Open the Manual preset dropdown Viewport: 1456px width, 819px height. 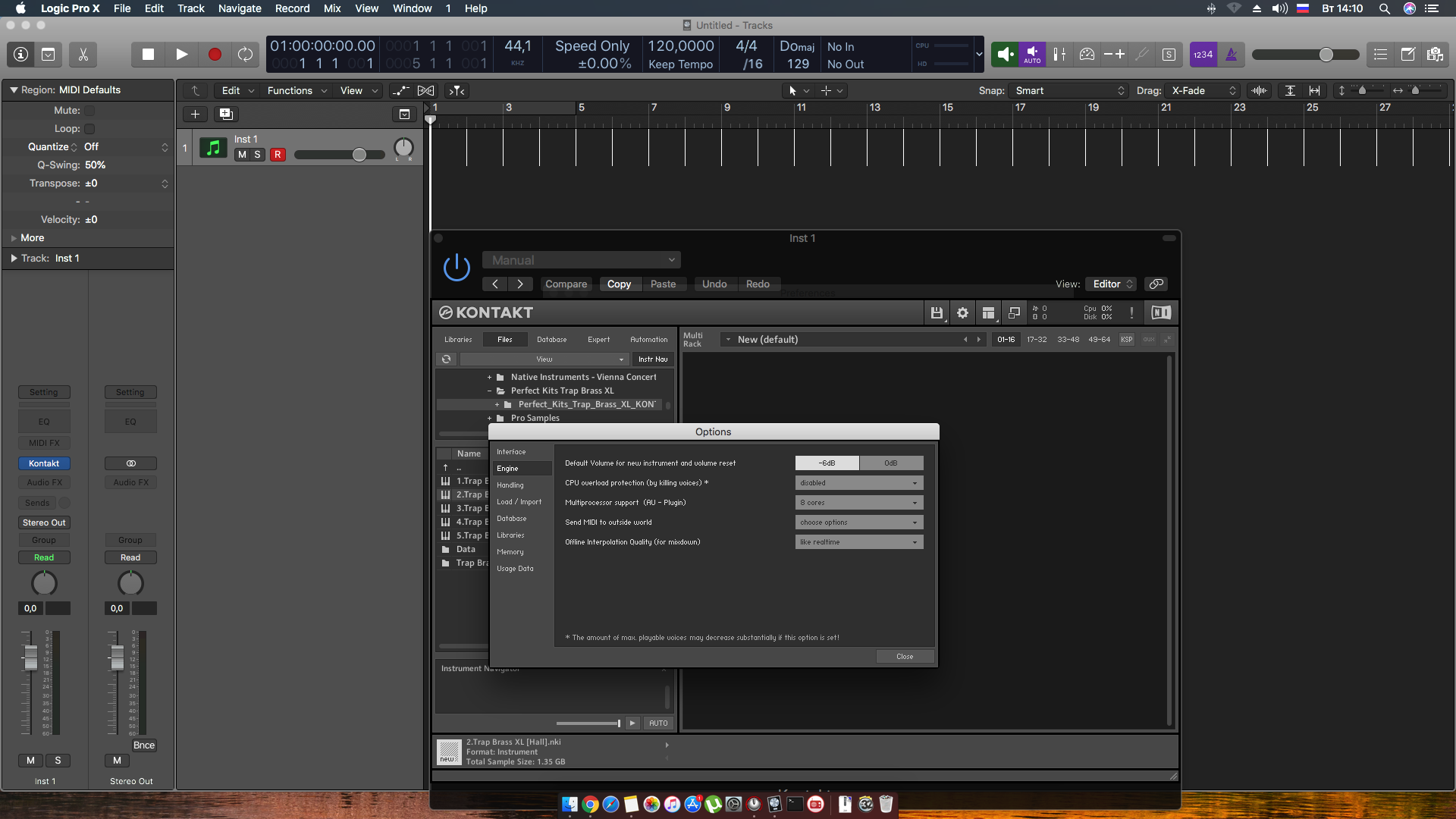coord(582,260)
